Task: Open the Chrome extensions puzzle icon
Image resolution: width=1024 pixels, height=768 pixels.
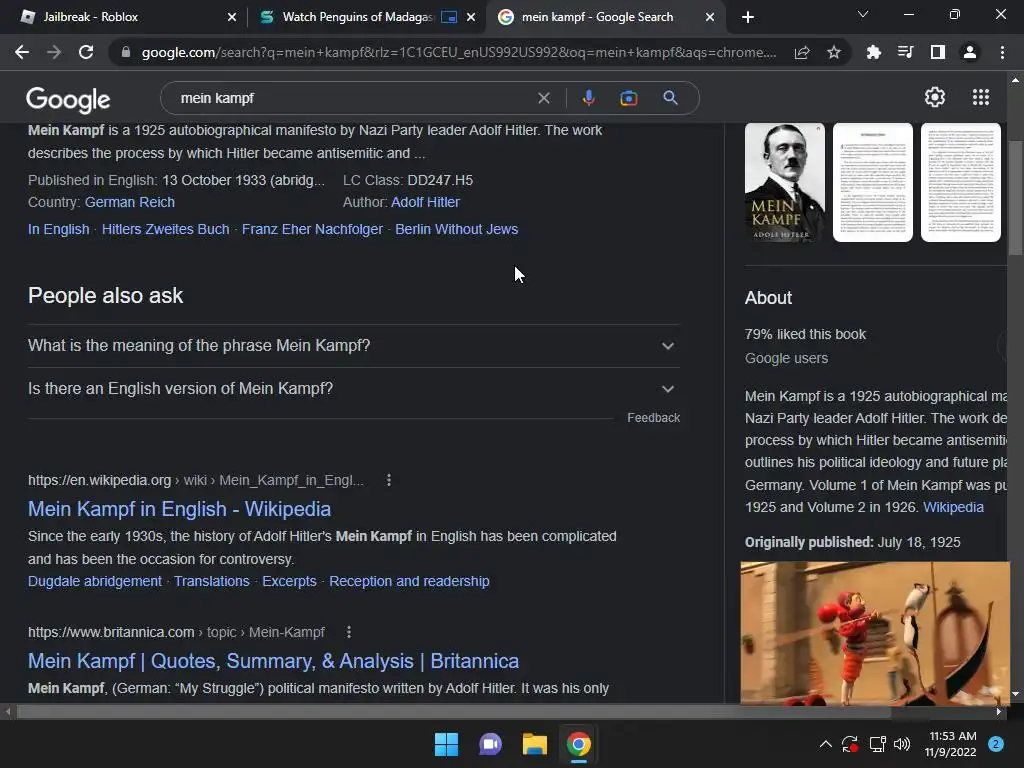Action: pos(874,52)
